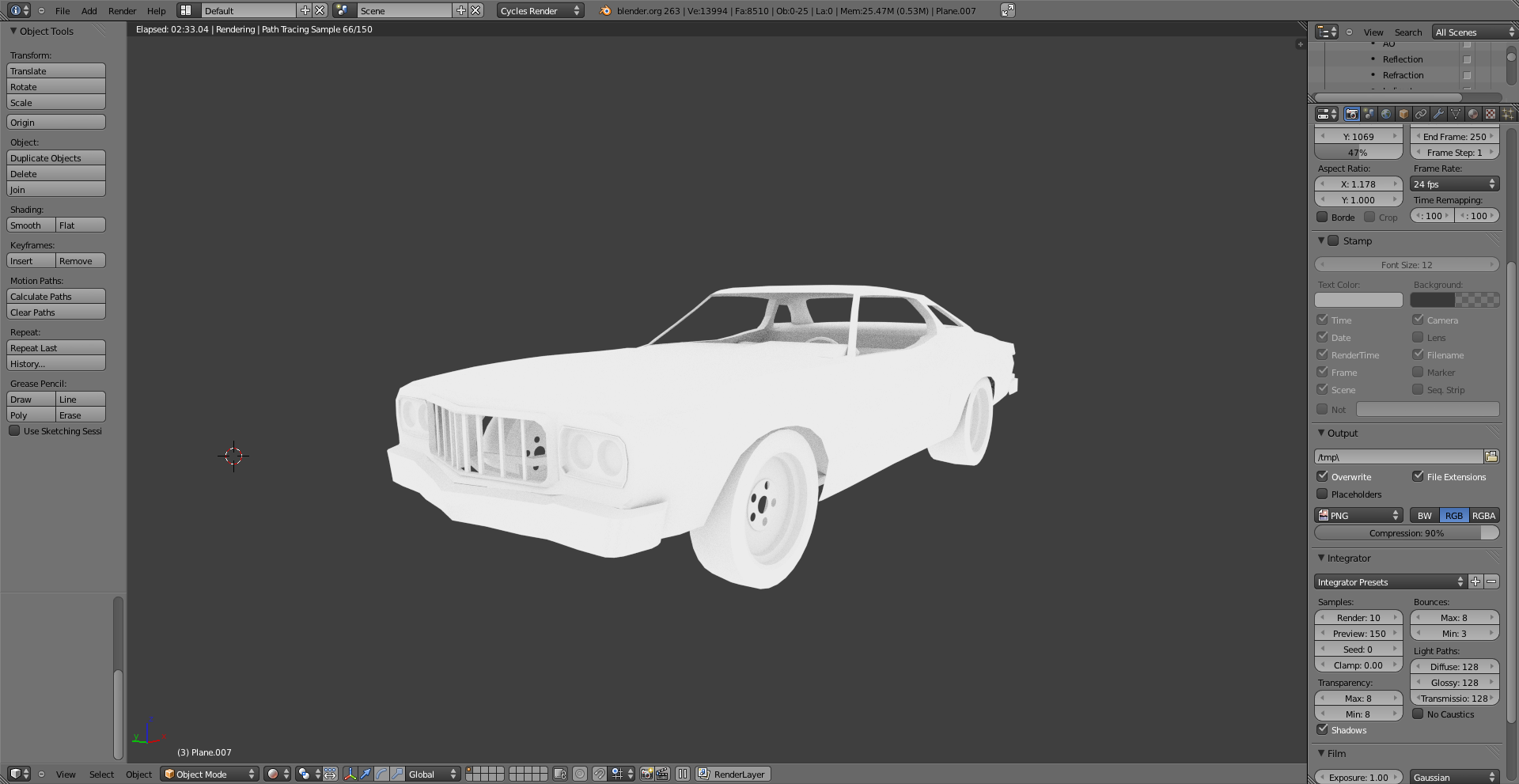Open the Object Mode dropdown
1519x784 pixels.
point(210,774)
